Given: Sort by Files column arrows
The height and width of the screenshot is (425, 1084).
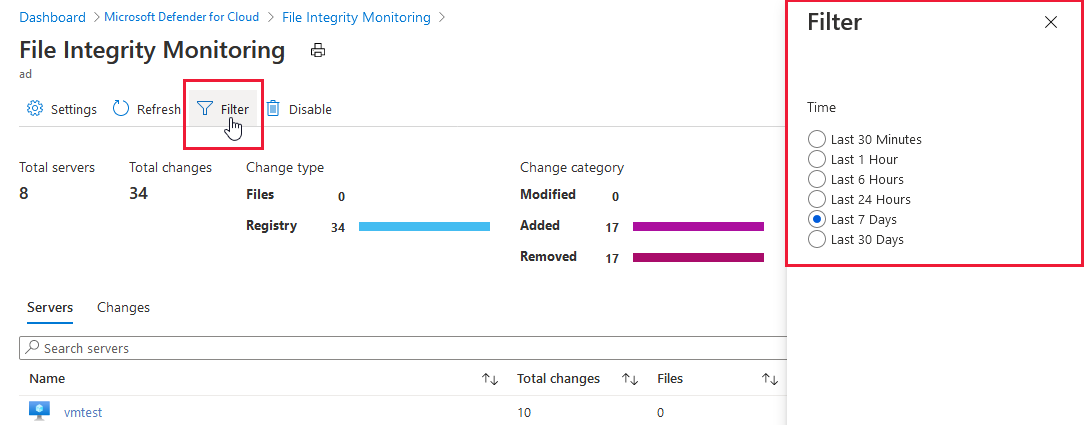Looking at the screenshot, I should click(770, 379).
